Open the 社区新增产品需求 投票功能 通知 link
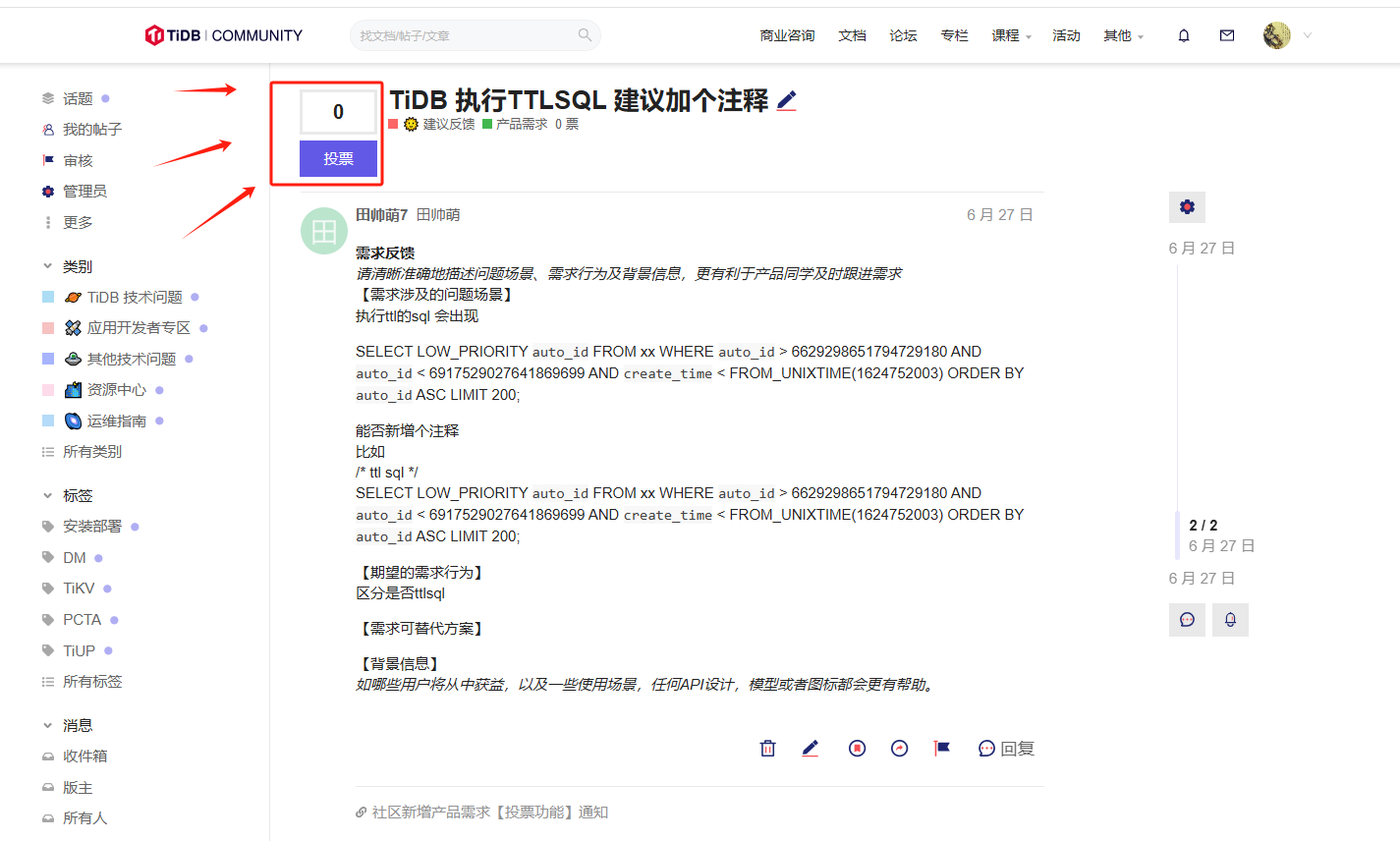 pos(489,813)
